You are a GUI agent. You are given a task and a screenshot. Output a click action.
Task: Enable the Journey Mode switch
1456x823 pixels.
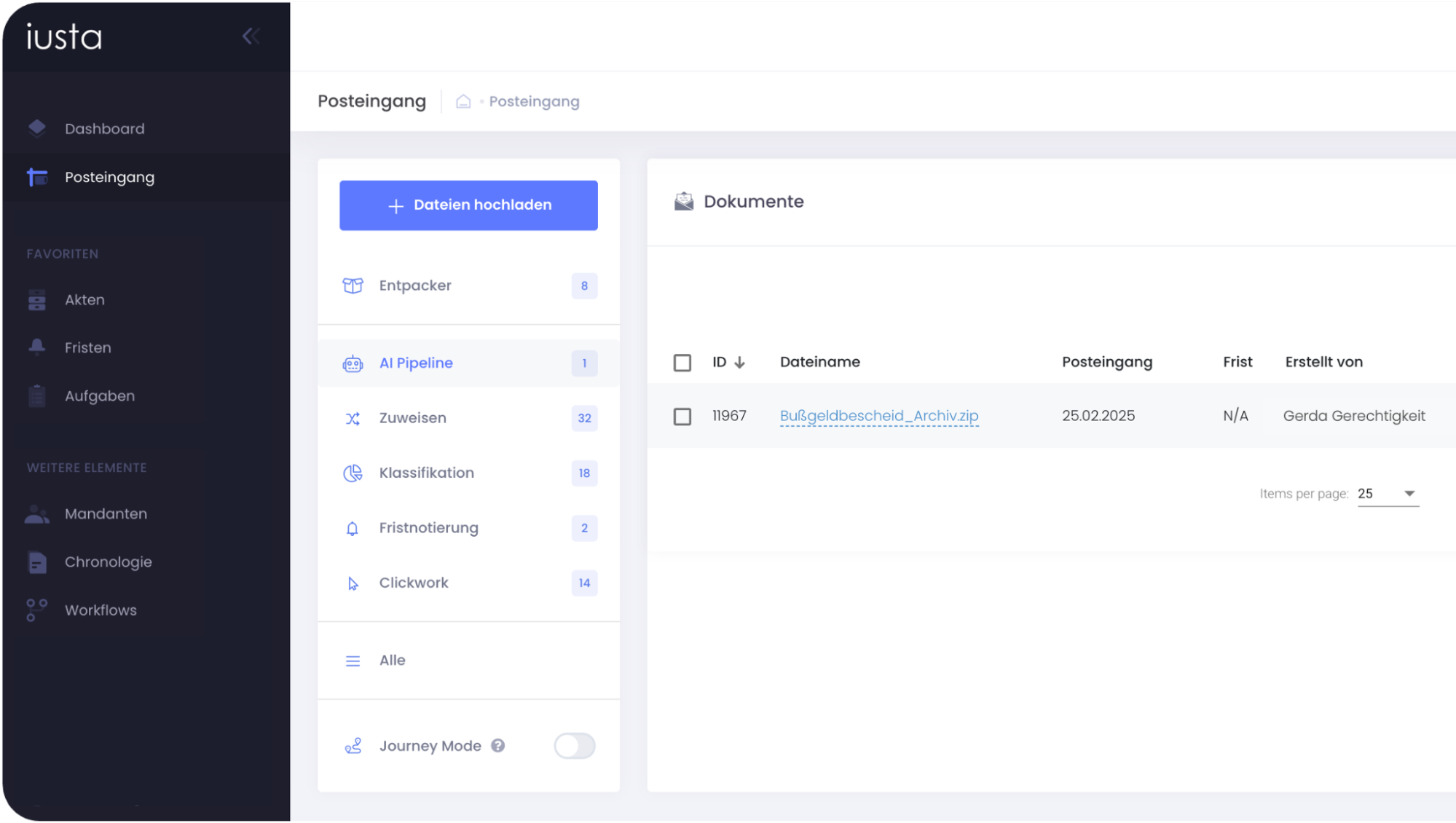tap(574, 746)
